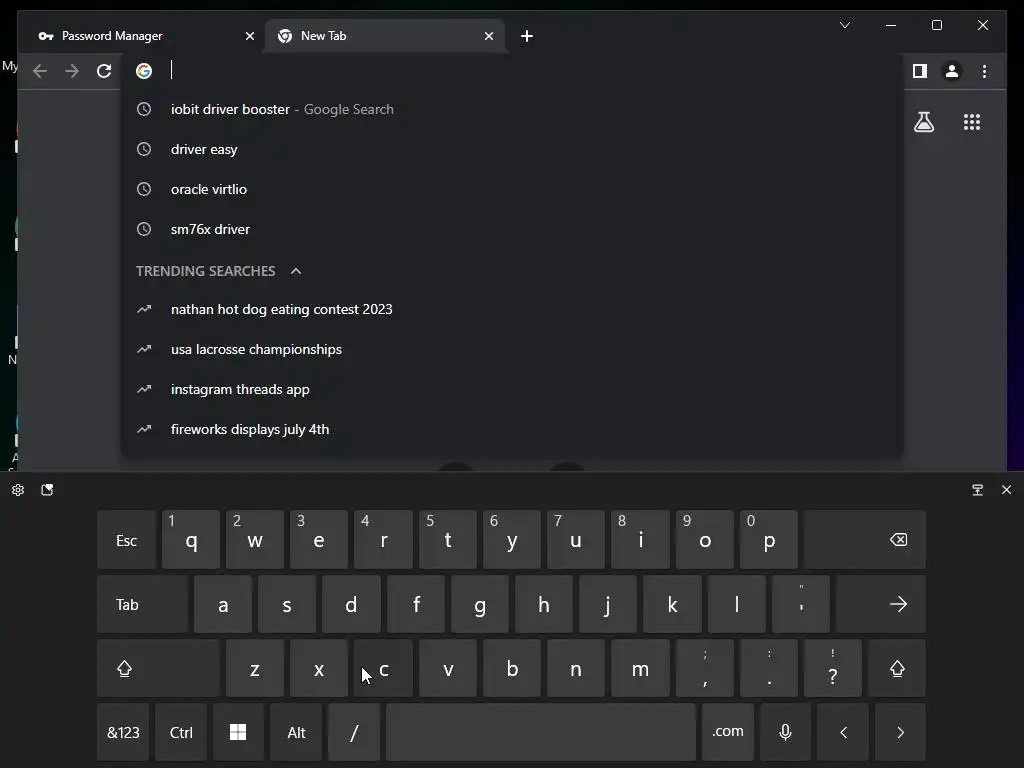Tap the z key
1024x768 pixels.
pyautogui.click(x=255, y=669)
